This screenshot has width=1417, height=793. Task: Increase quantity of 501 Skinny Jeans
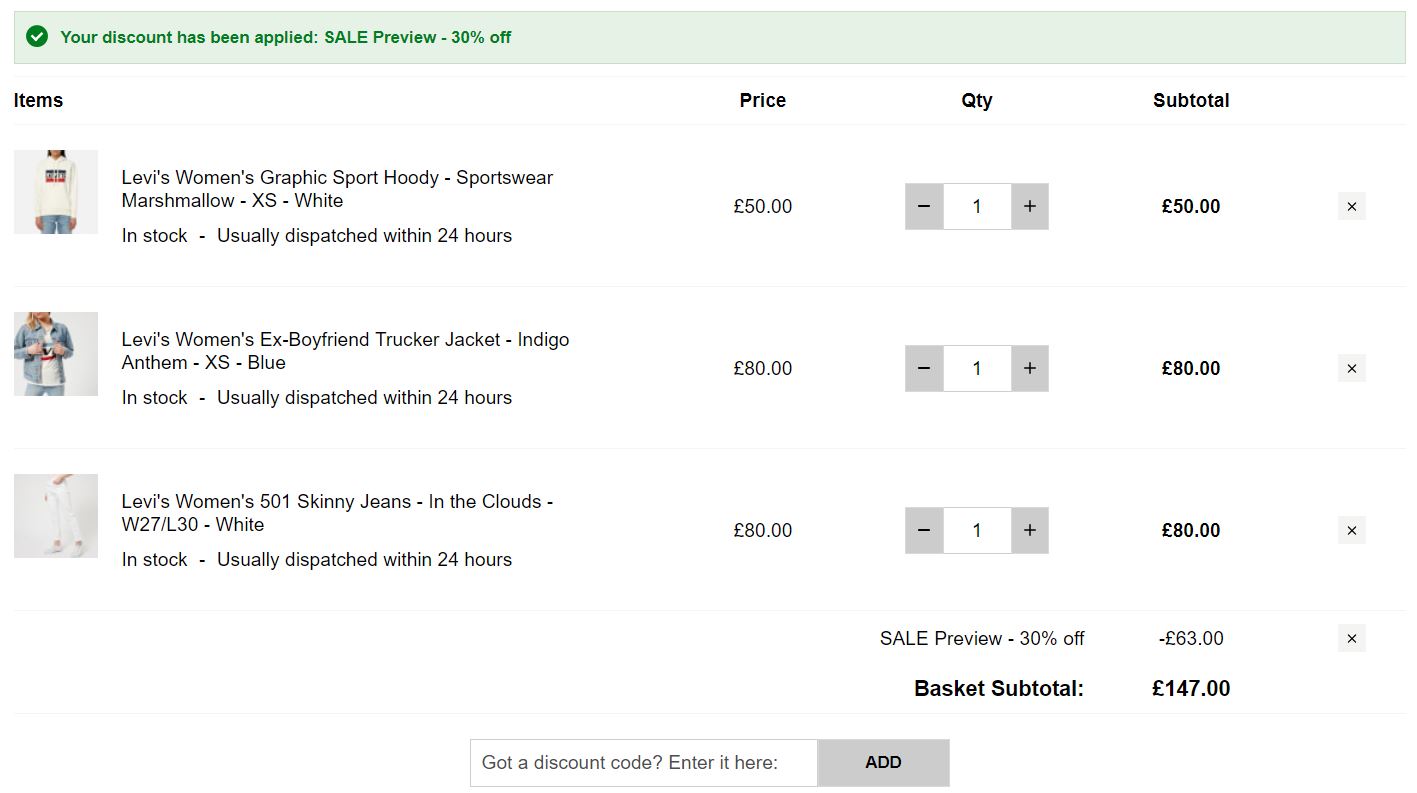coord(1029,531)
